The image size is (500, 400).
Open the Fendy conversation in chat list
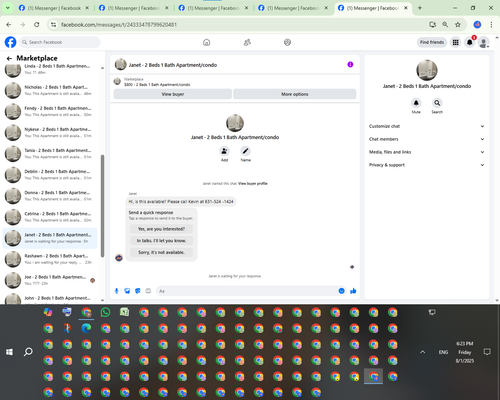[x=50, y=111]
